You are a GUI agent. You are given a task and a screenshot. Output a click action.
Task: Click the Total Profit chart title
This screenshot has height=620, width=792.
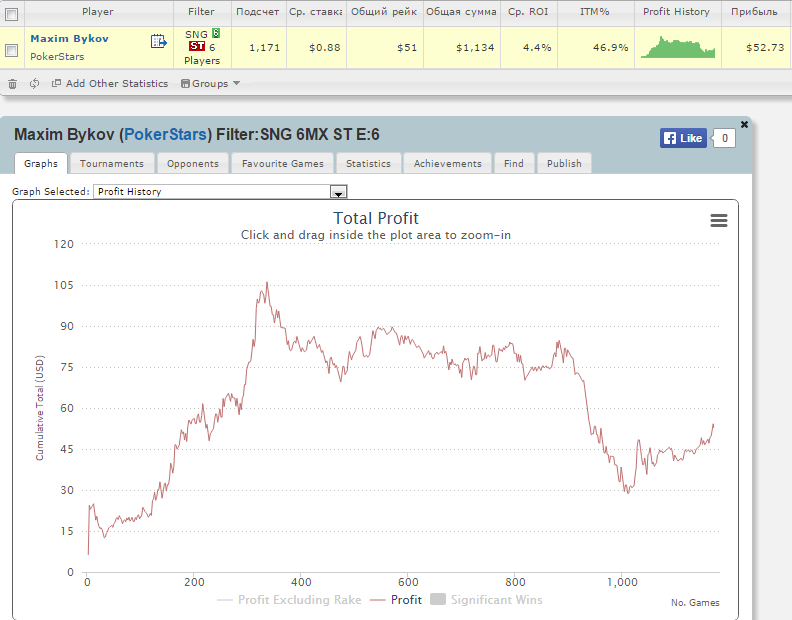[376, 218]
